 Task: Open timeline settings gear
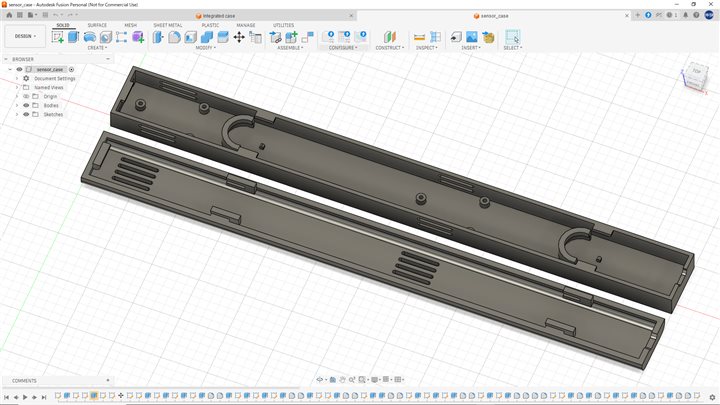click(712, 397)
